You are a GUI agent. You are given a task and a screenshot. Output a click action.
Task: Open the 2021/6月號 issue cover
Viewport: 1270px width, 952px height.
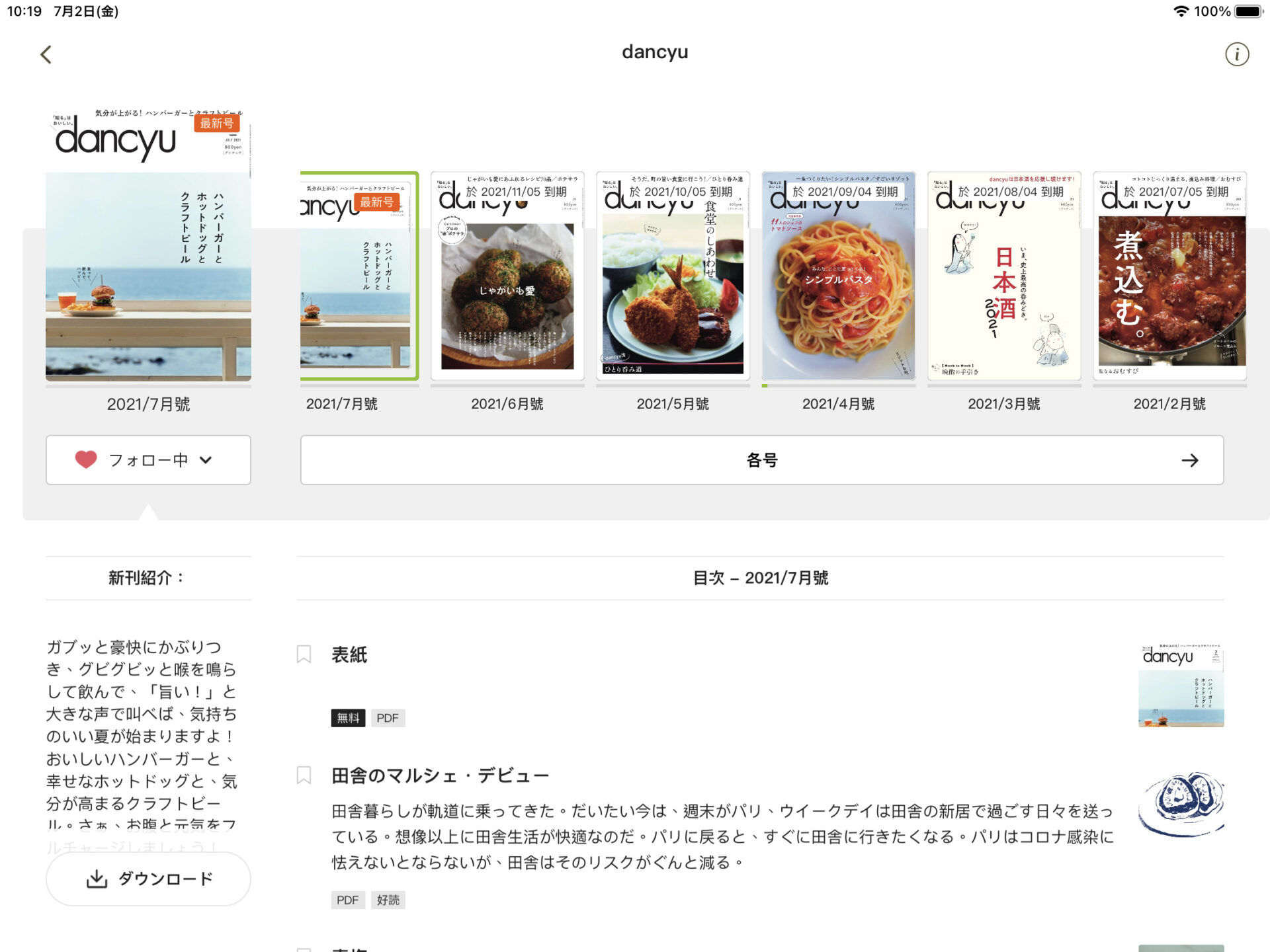tap(507, 276)
